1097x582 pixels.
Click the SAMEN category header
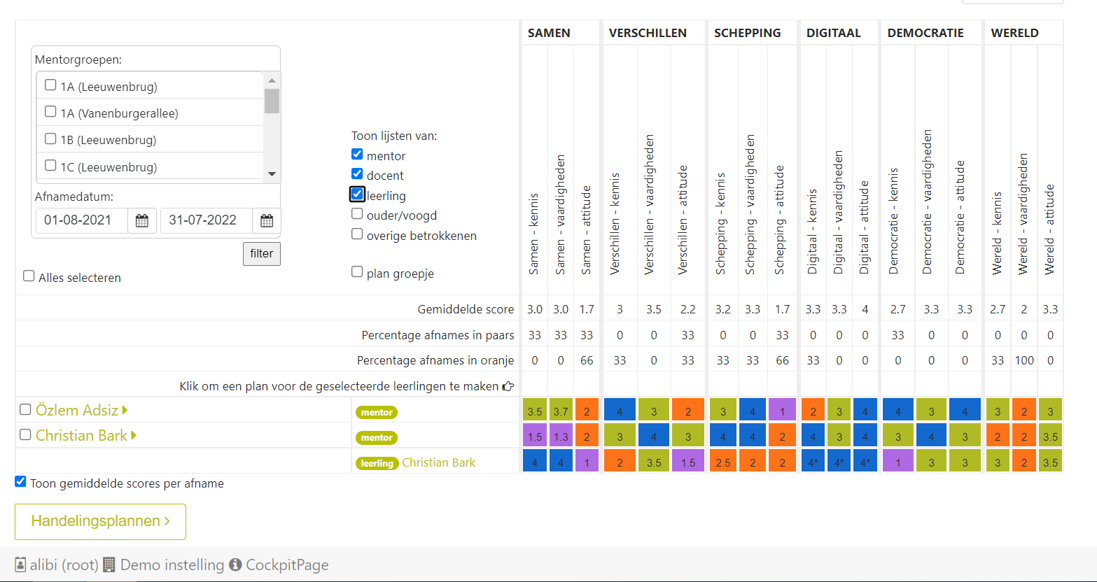coord(549,33)
